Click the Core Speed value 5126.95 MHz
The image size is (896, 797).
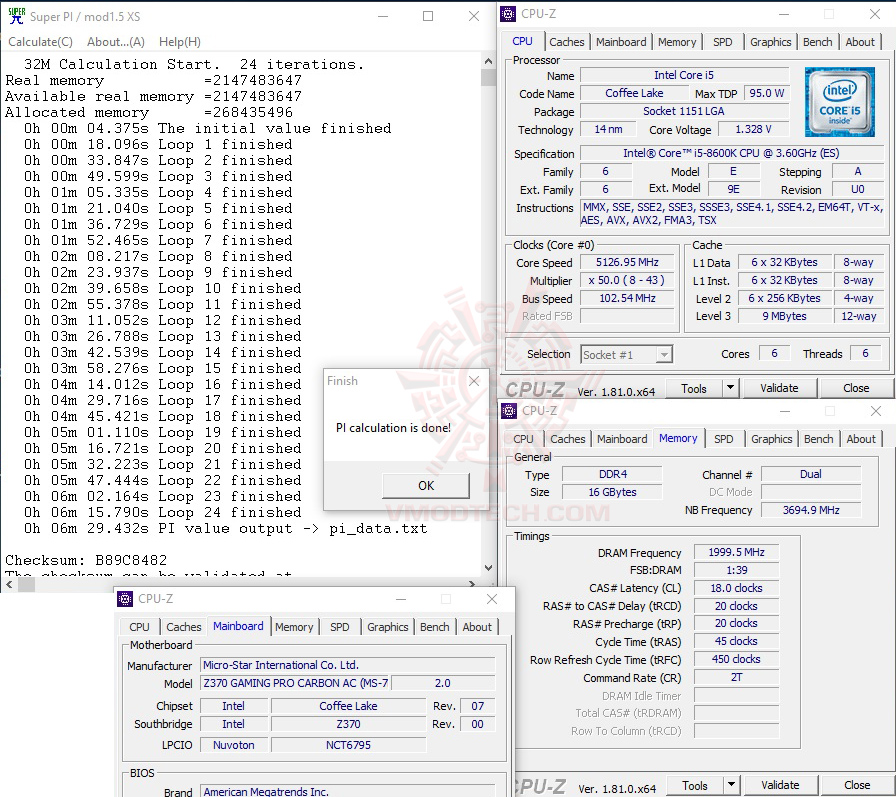627,262
